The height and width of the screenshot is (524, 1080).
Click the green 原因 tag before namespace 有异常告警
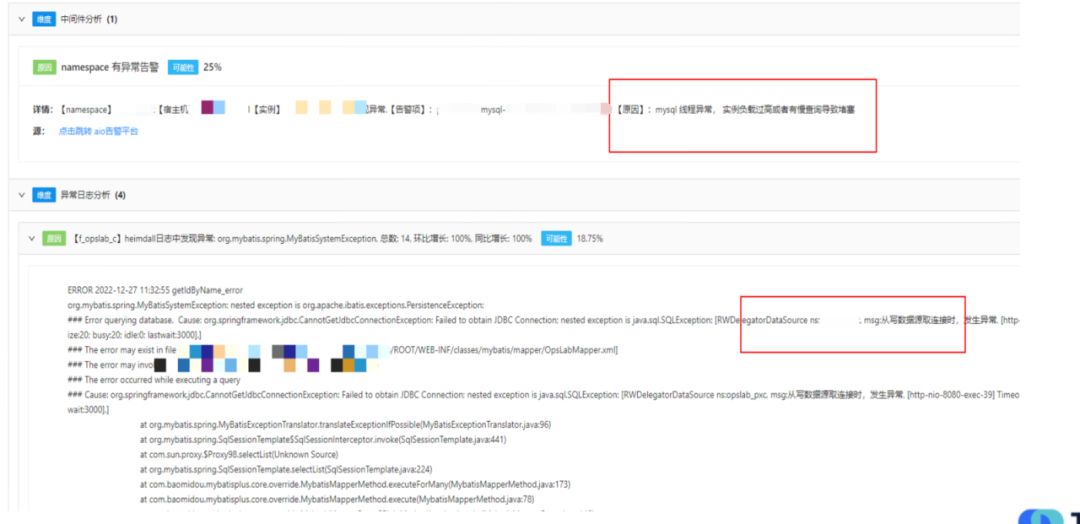[x=45, y=67]
